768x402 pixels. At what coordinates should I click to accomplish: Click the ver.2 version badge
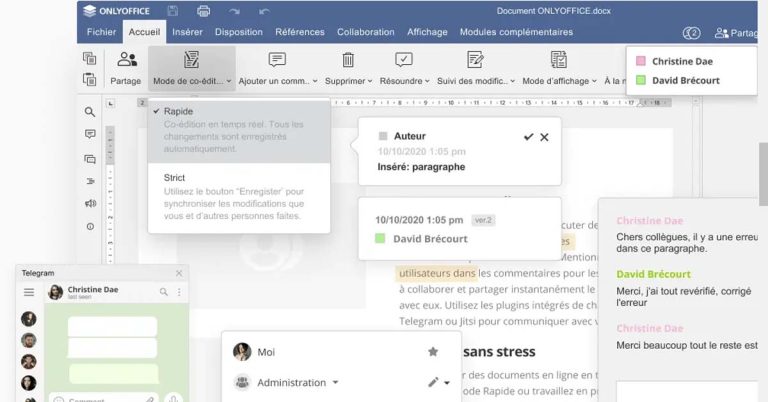point(483,220)
